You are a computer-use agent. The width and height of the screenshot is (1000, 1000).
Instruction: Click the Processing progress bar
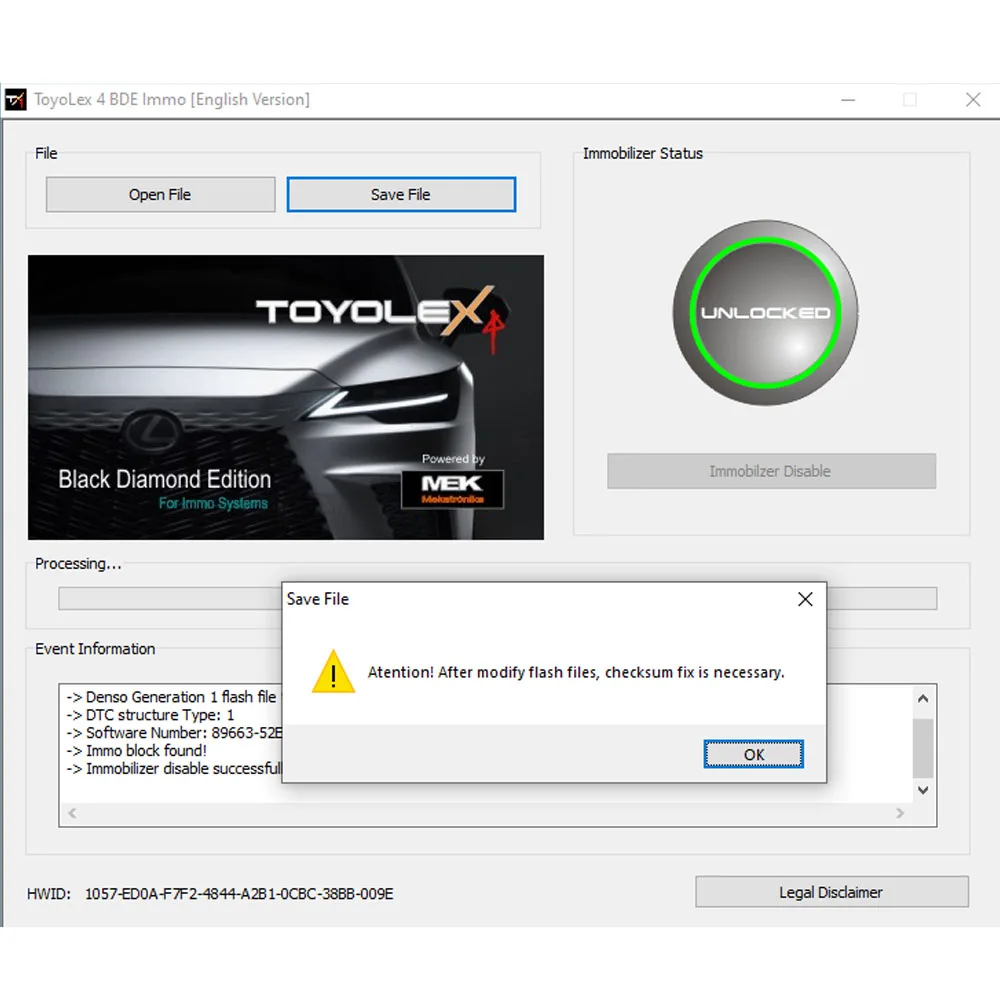coord(497,598)
